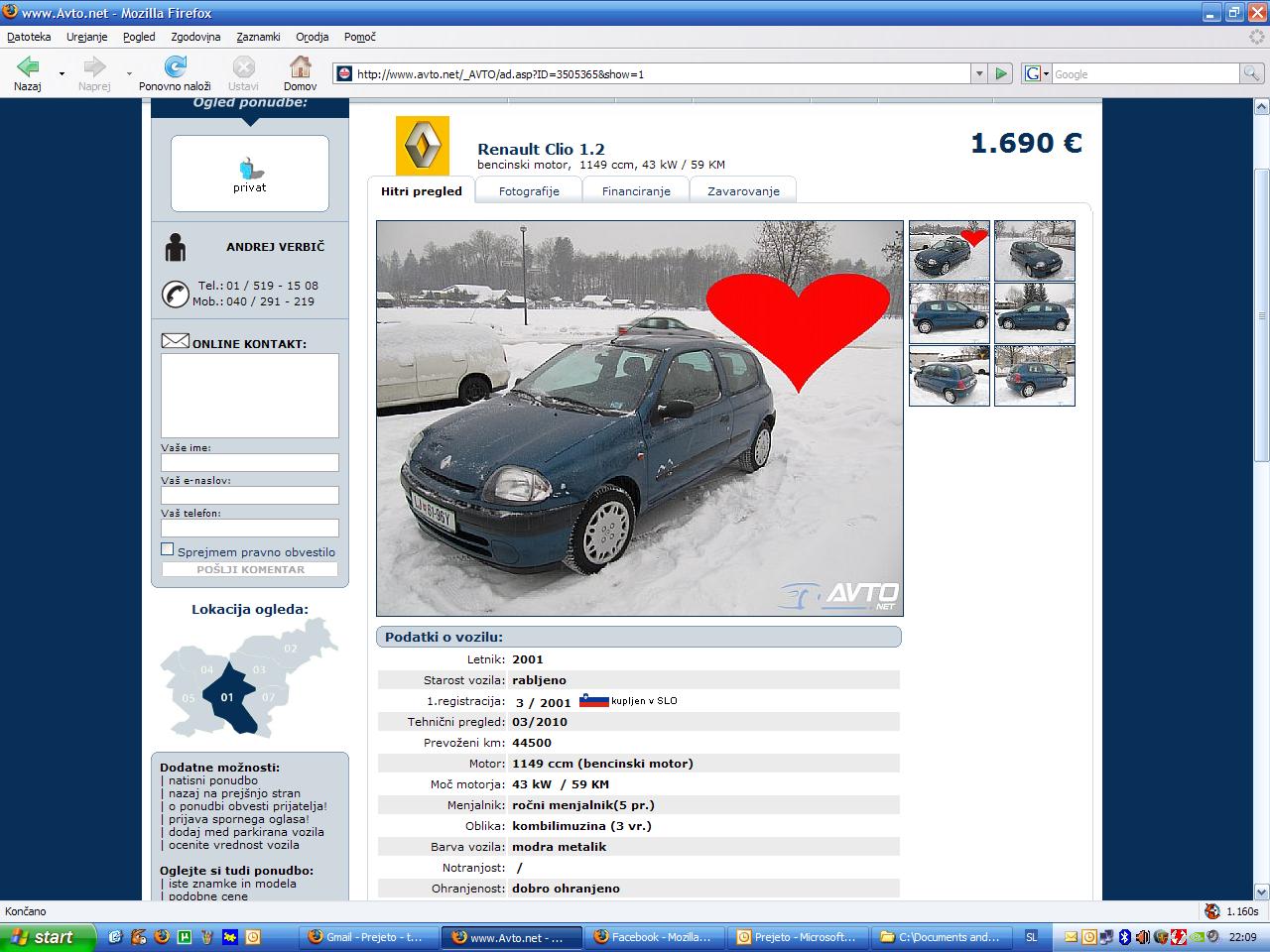The width and height of the screenshot is (1270, 952).
Task: Tick the Sprejmem pravno obvestilo checkbox
Action: coord(167,549)
